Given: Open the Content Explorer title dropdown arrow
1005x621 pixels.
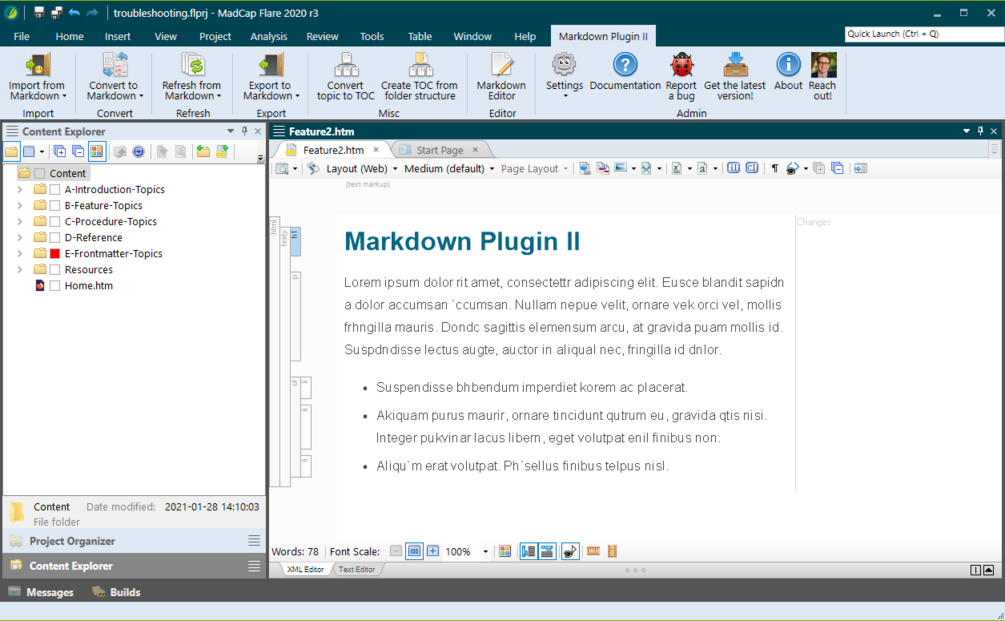Looking at the screenshot, I should [230, 131].
